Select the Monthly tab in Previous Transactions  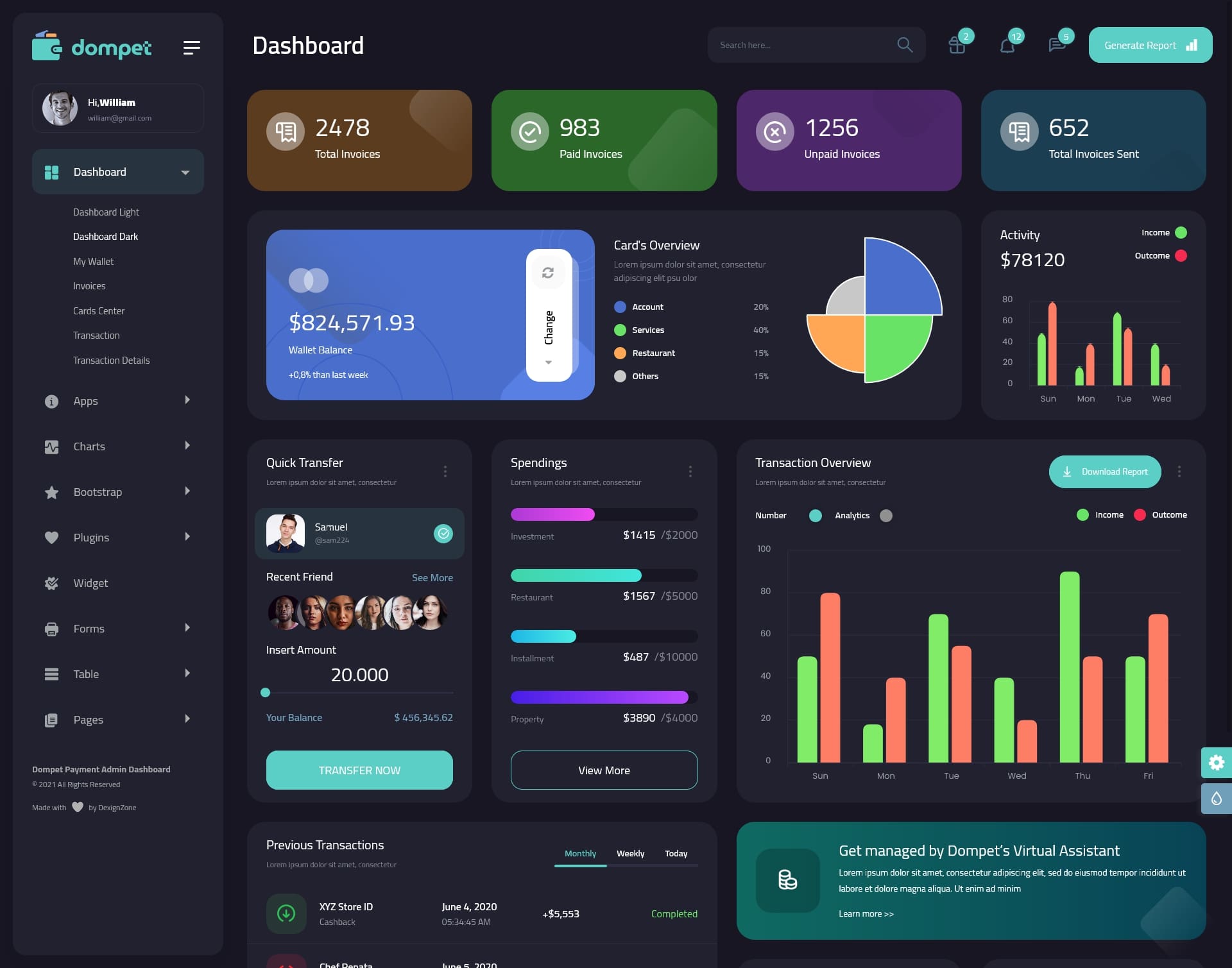click(x=579, y=853)
